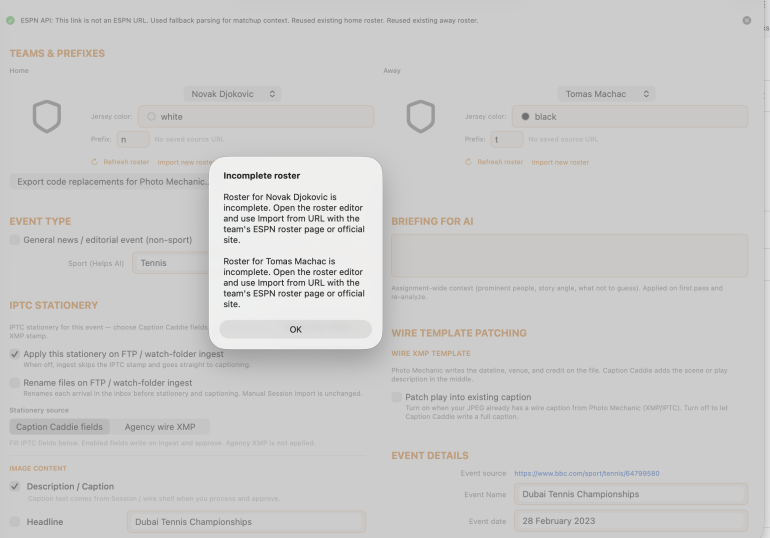The height and width of the screenshot is (538, 770).
Task: Click the EVENT DETAILS heading
Action: click(430, 456)
